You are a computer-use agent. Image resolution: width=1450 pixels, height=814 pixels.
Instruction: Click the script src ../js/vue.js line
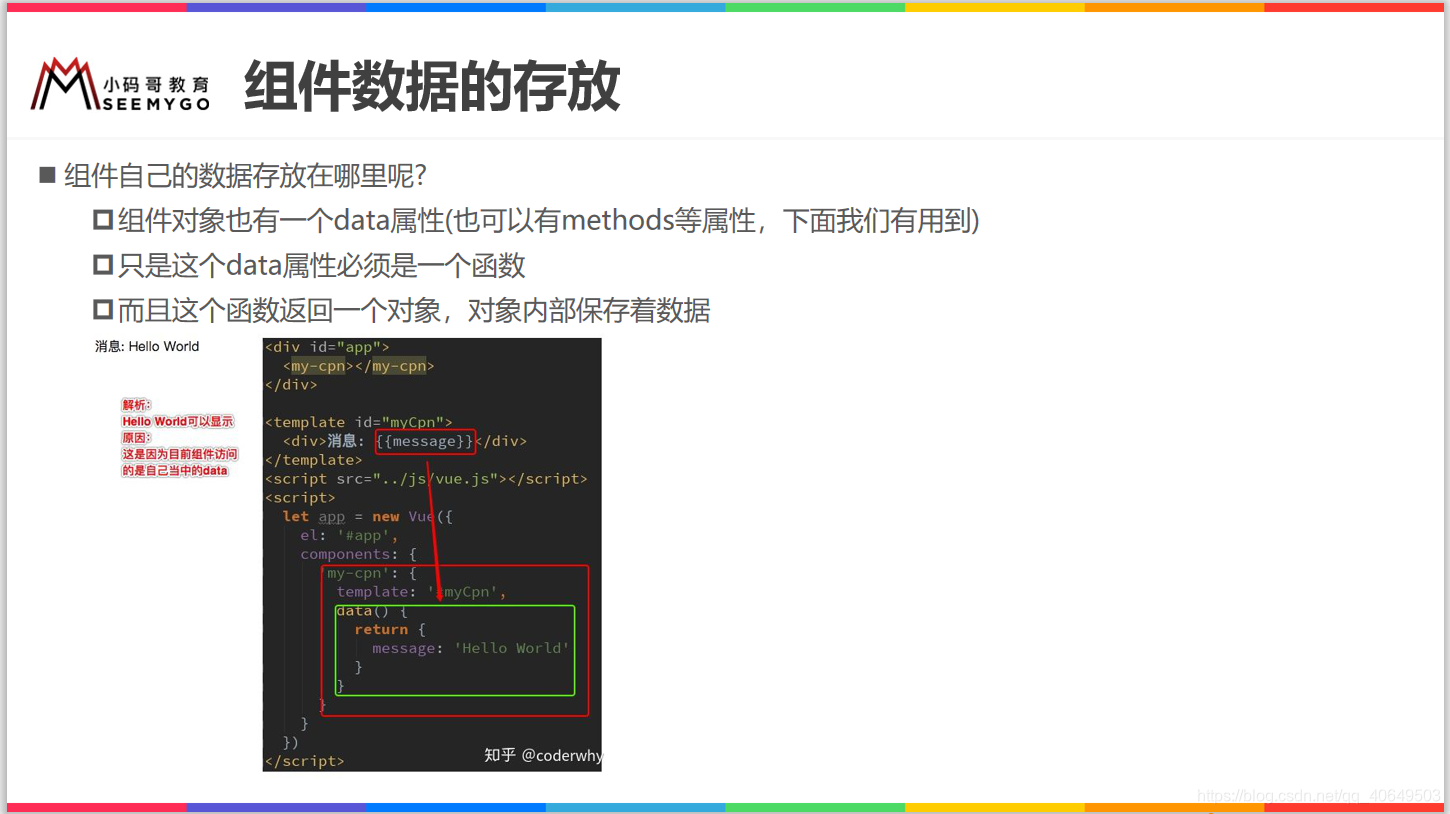[426, 479]
